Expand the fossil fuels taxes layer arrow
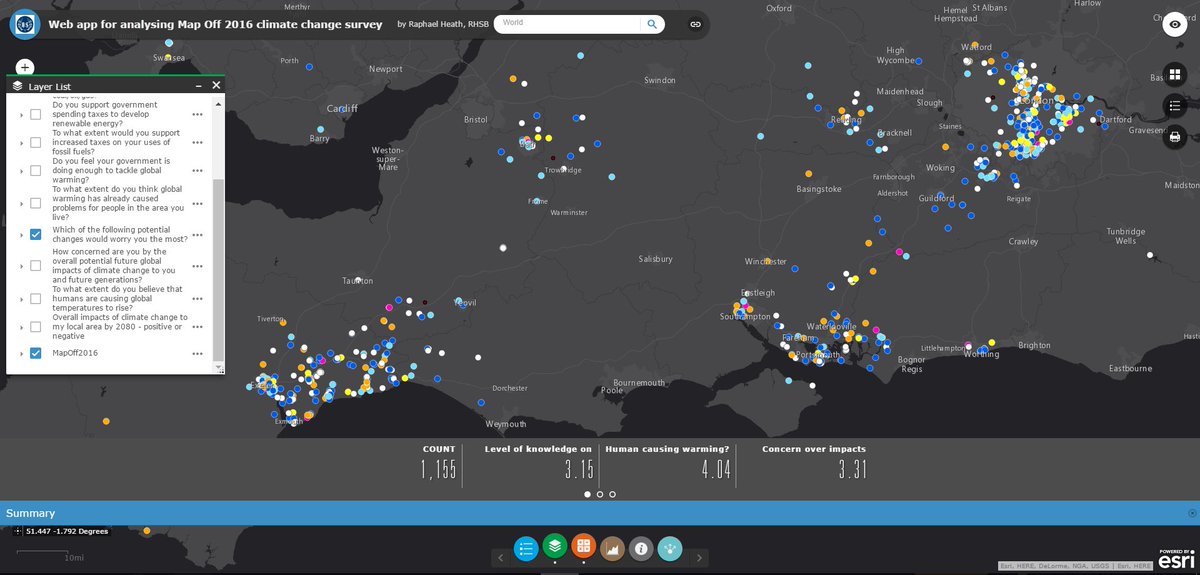The image size is (1200, 575). (x=21, y=143)
